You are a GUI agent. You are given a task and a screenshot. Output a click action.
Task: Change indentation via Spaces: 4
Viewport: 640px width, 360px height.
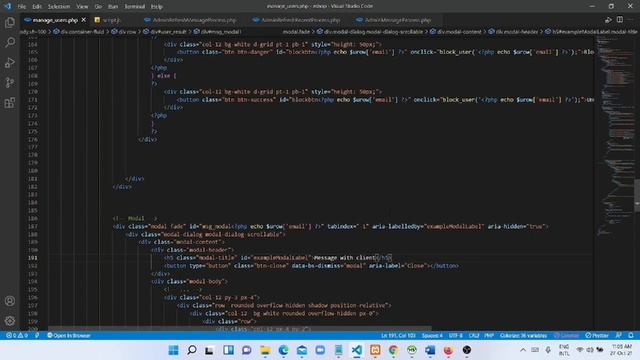click(x=432, y=336)
